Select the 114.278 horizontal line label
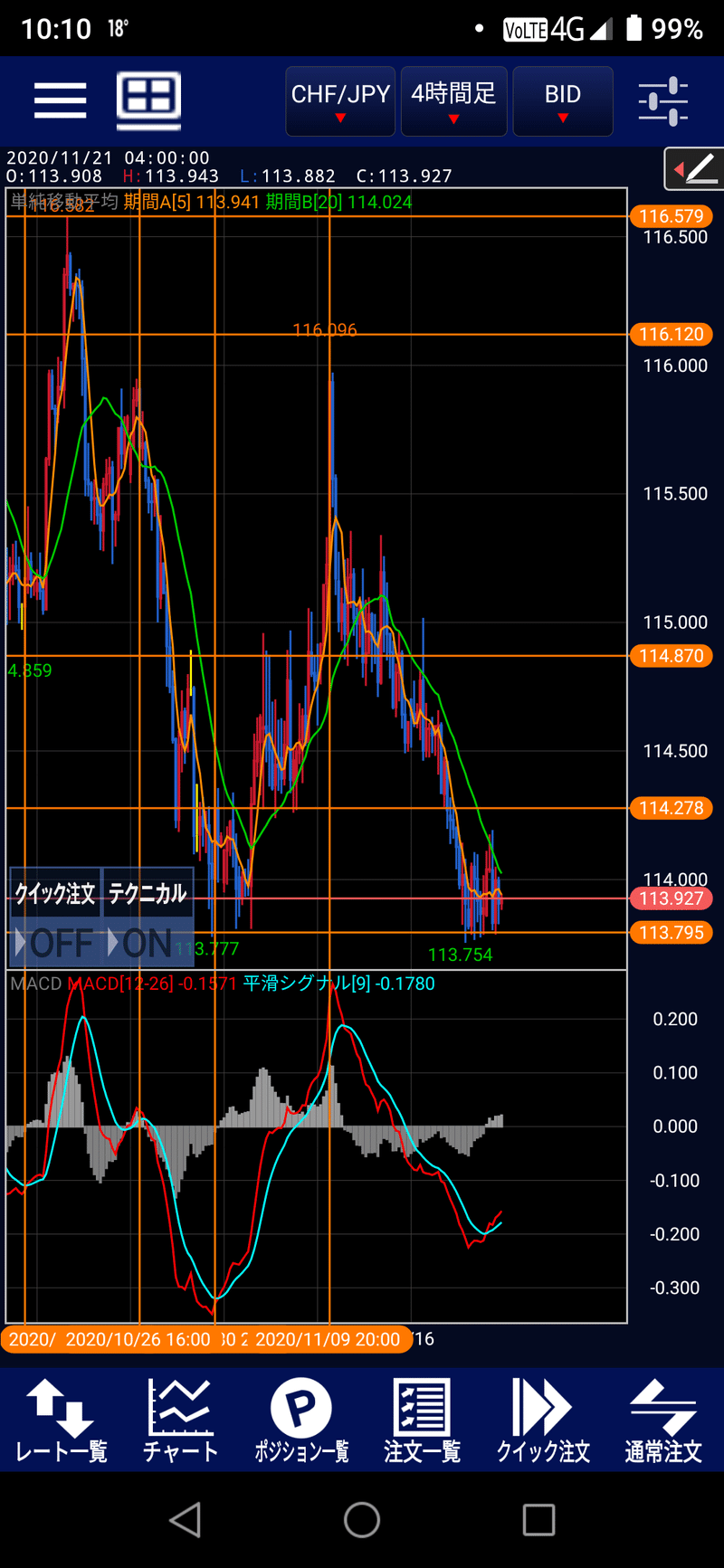 pos(671,808)
